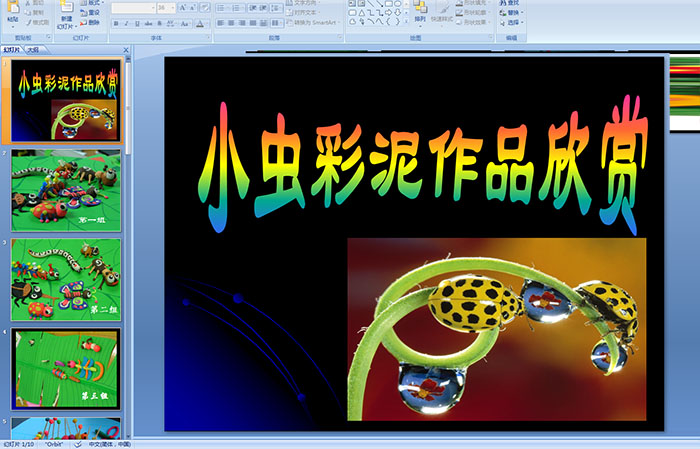Viewport: 700px width, 449px height.
Task: Open the Font (字体) group dialog launcher
Action: [208, 37]
